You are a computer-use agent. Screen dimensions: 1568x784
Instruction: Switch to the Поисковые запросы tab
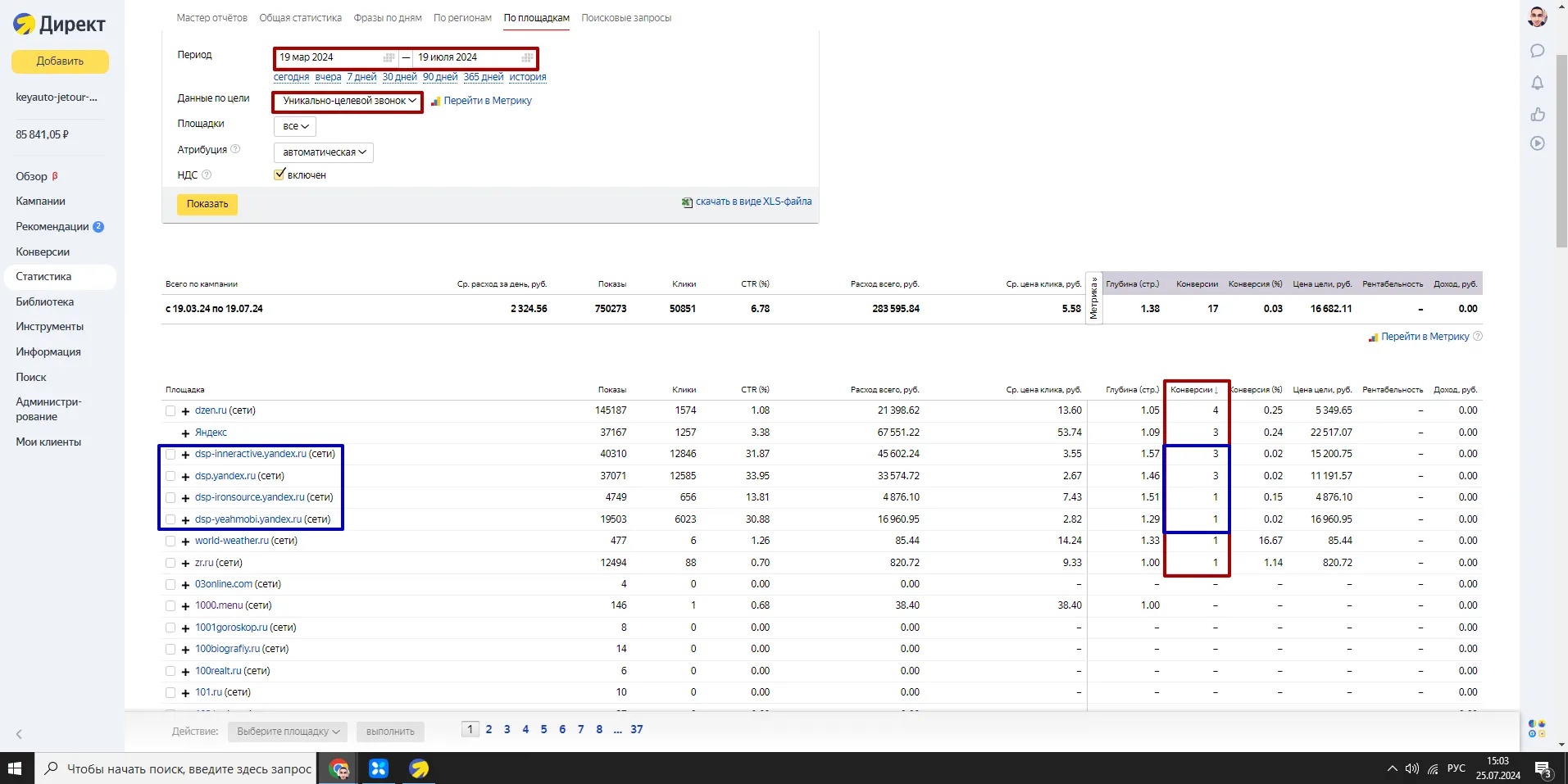pyautogui.click(x=625, y=18)
